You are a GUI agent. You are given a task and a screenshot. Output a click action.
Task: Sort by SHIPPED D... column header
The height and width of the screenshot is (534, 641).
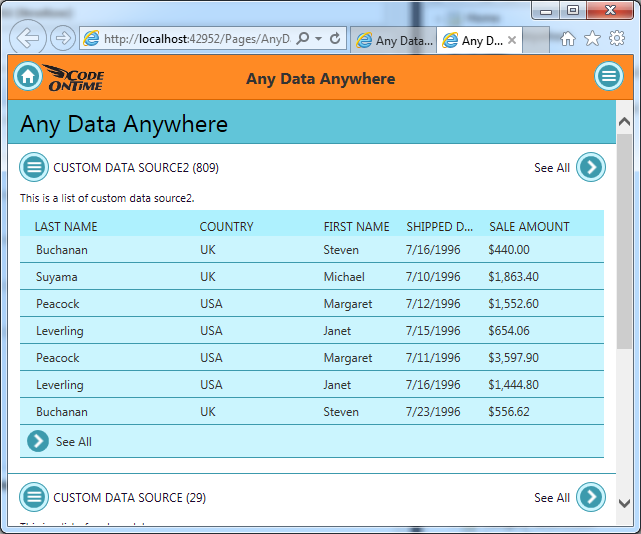click(439, 227)
